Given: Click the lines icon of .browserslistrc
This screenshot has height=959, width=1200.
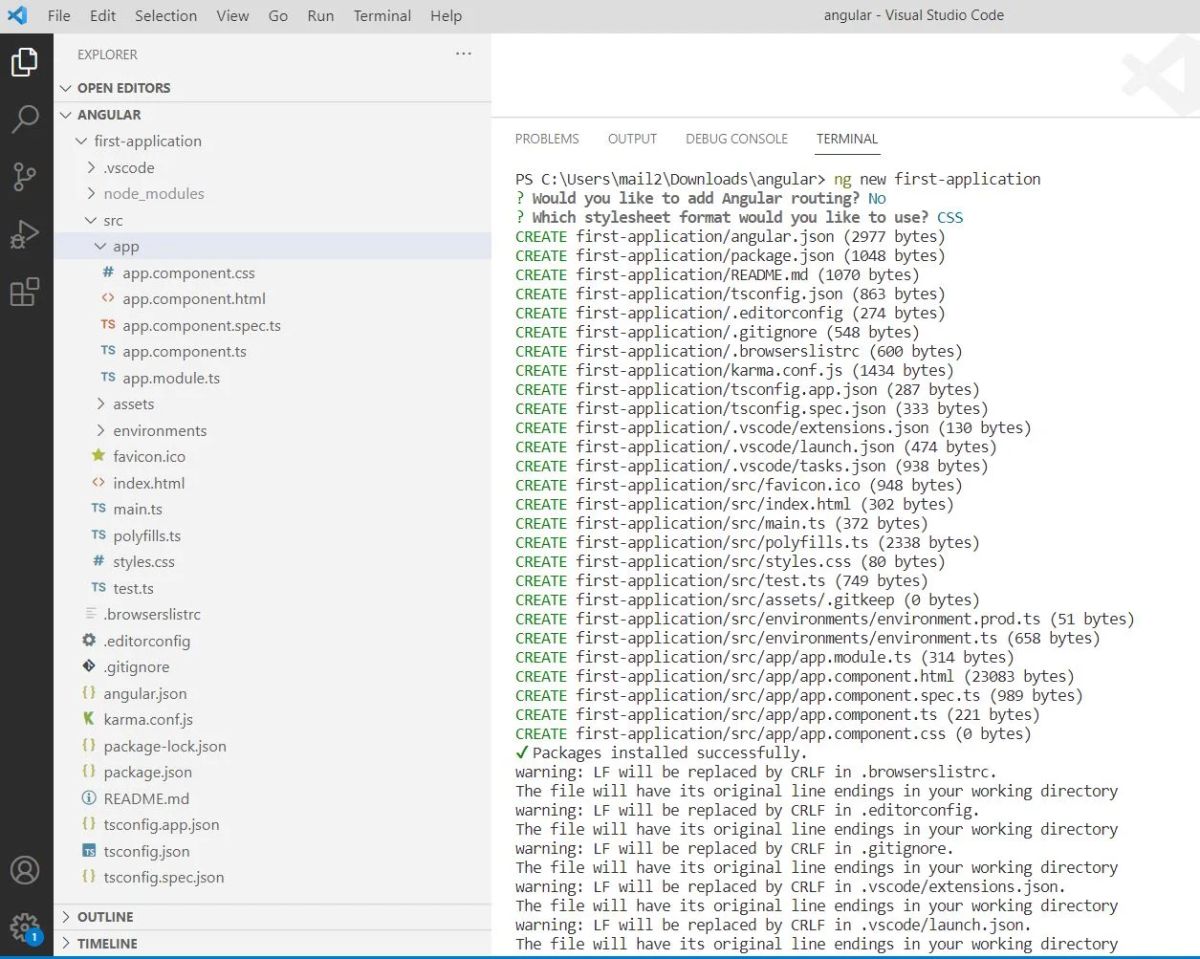Looking at the screenshot, I should [91, 613].
